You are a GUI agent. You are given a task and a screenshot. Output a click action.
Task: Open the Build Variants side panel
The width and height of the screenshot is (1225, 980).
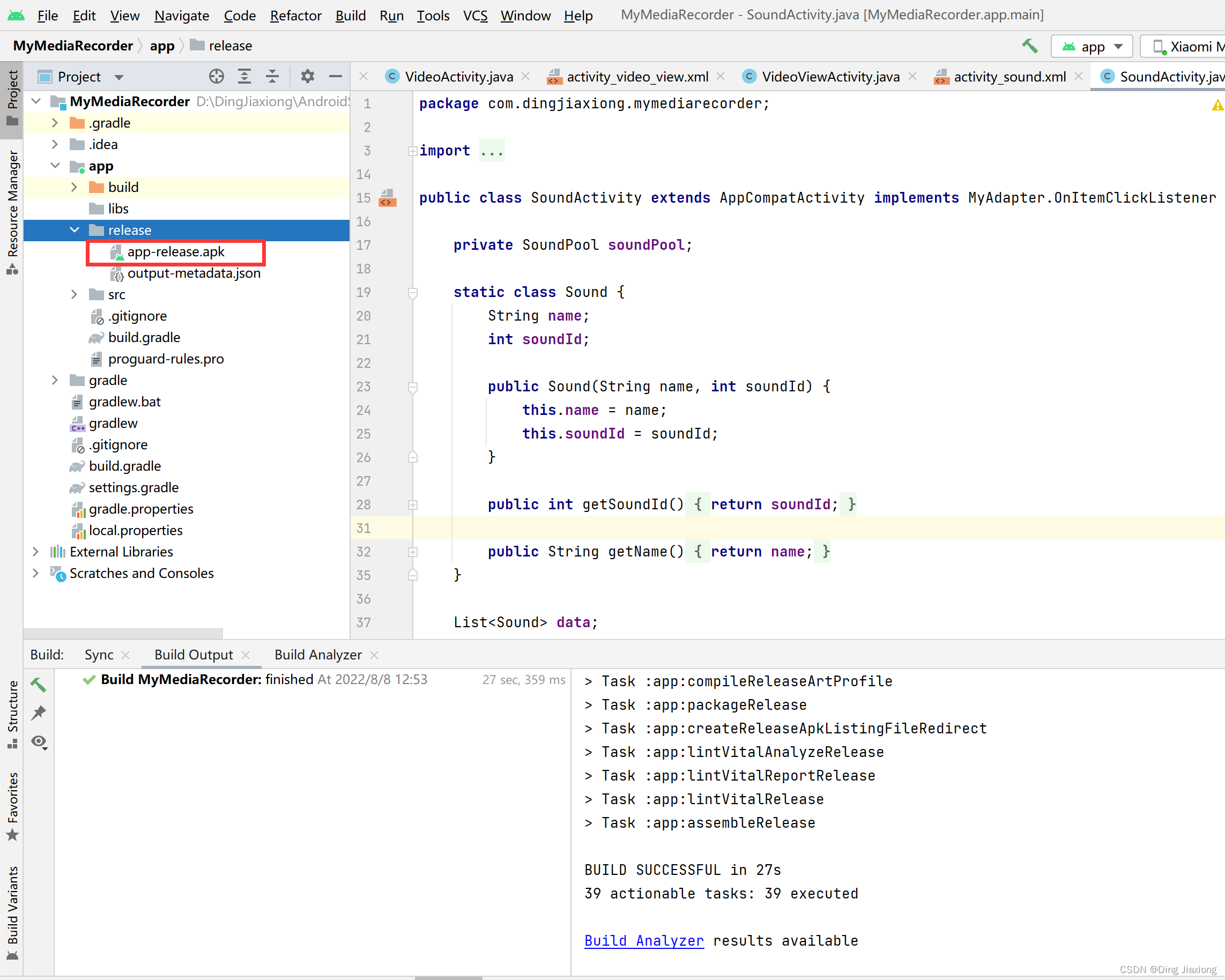click(x=12, y=914)
